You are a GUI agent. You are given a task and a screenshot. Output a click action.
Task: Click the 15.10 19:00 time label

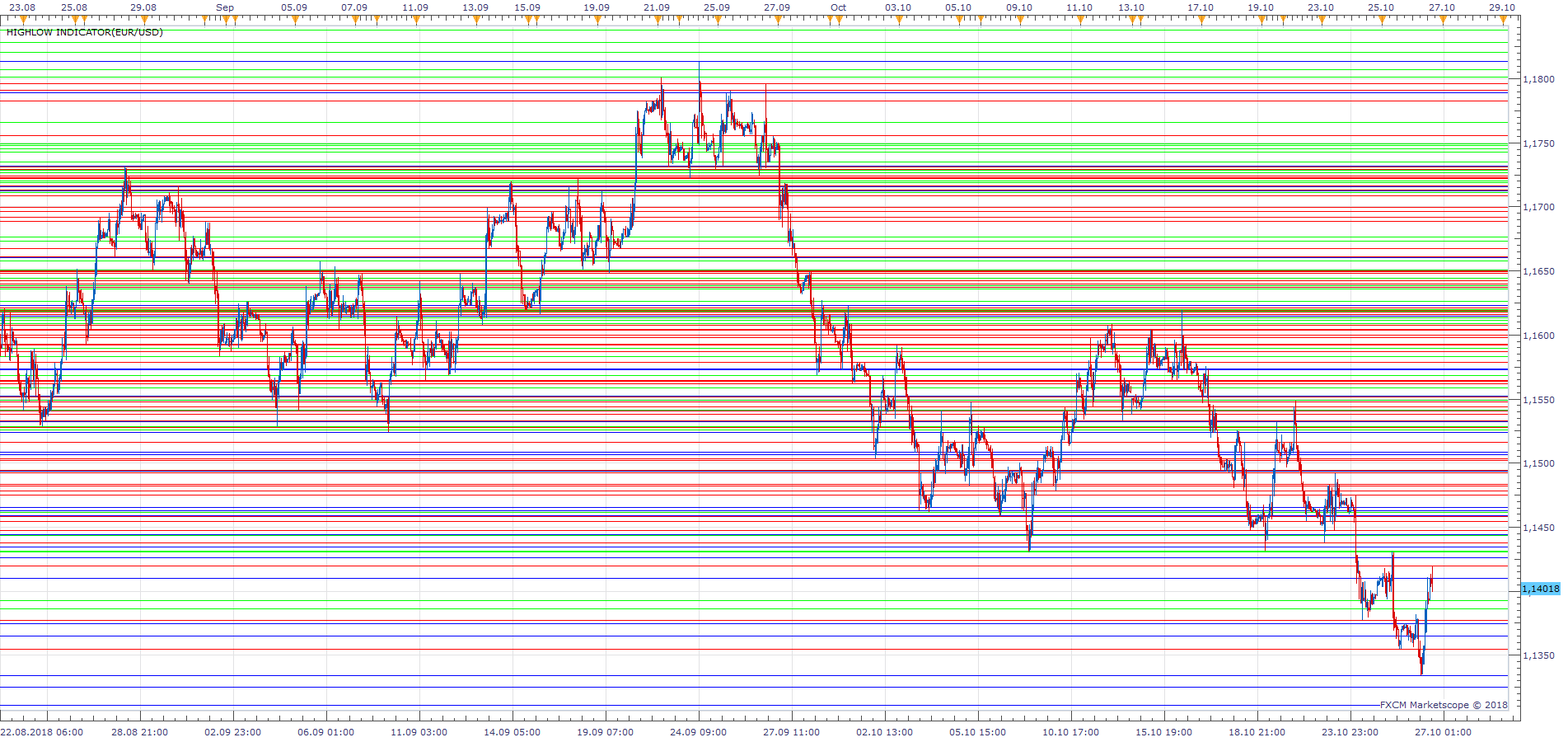click(1164, 732)
